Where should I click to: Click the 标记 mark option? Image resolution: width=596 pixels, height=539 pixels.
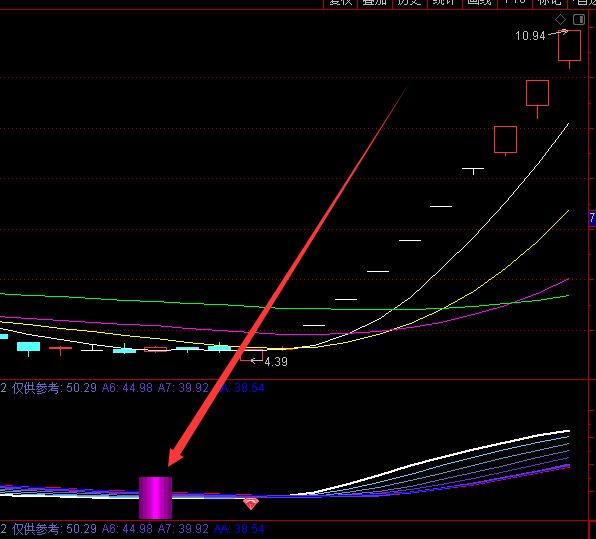click(x=549, y=3)
